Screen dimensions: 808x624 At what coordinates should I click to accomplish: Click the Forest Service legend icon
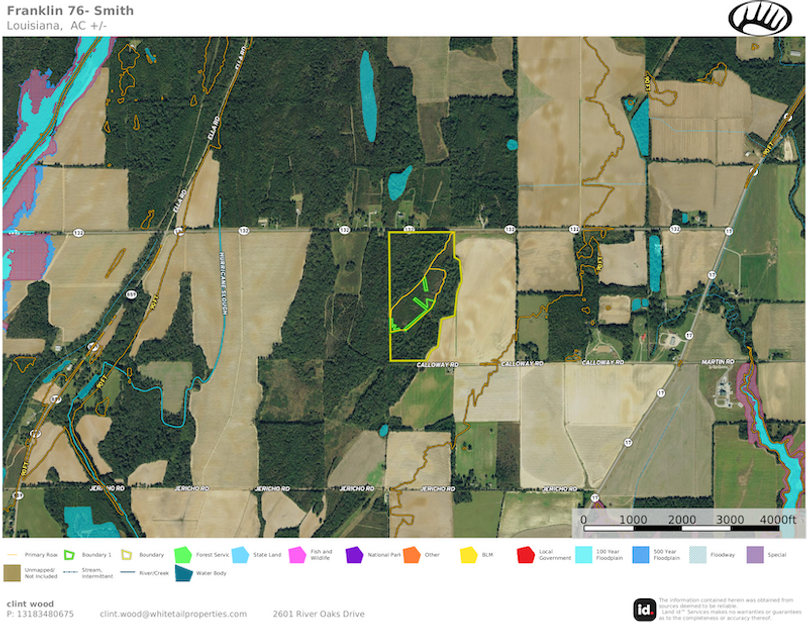point(183,553)
